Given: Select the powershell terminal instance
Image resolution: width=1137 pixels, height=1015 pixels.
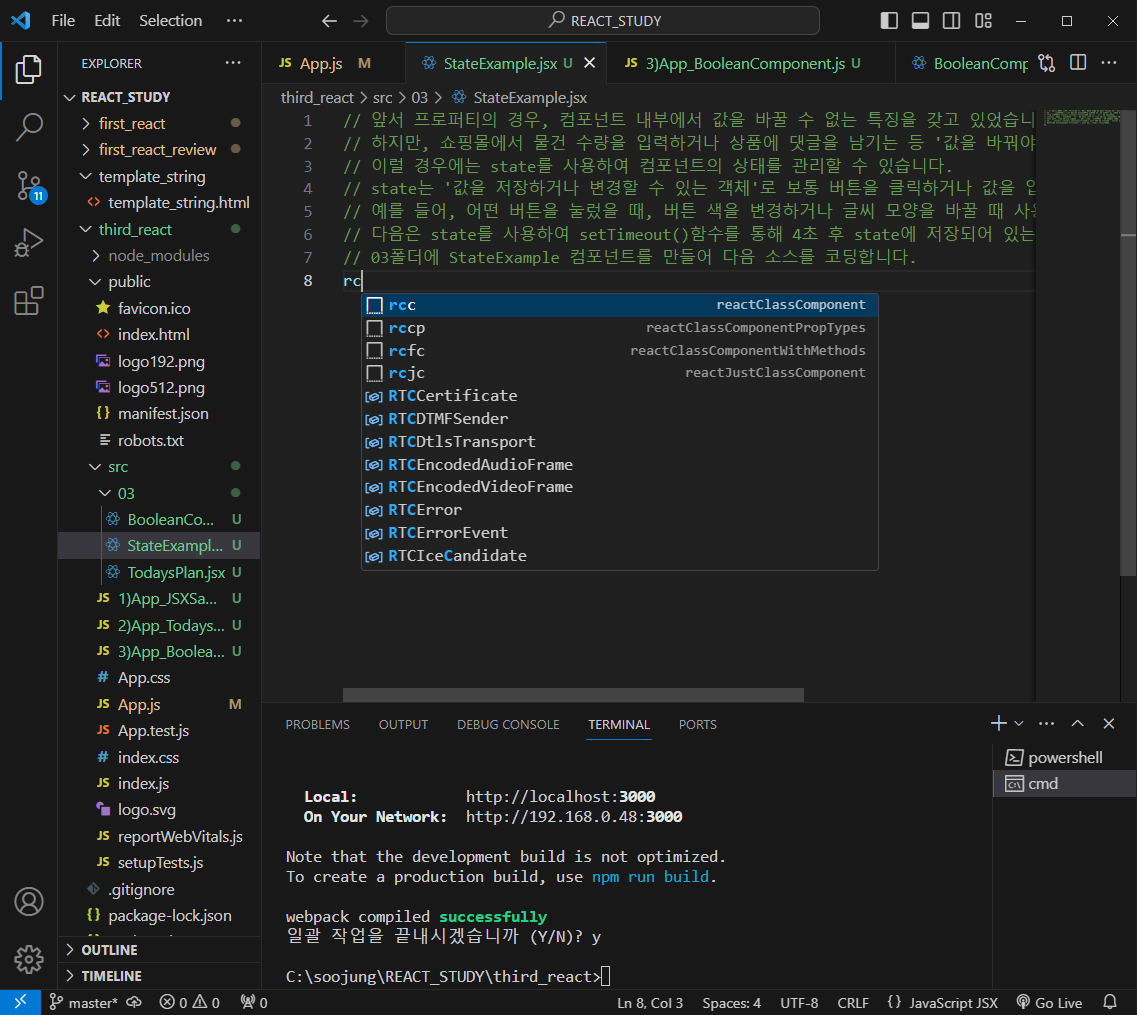Looking at the screenshot, I should (x=1064, y=758).
